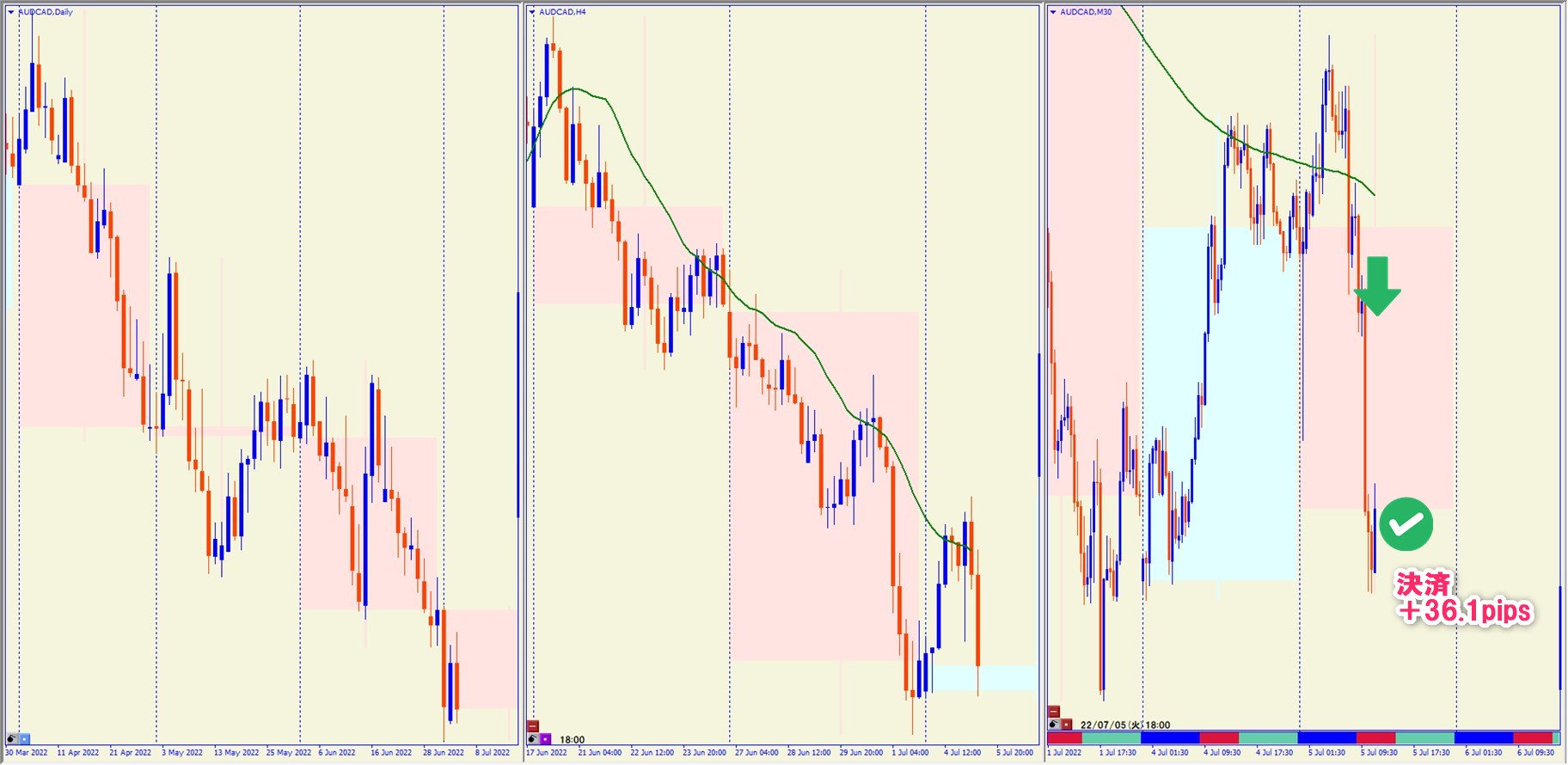This screenshot has height=765, width=1568.
Task: Expand the AUDCAD,H4 chart dropdown arrow
Action: (533, 12)
